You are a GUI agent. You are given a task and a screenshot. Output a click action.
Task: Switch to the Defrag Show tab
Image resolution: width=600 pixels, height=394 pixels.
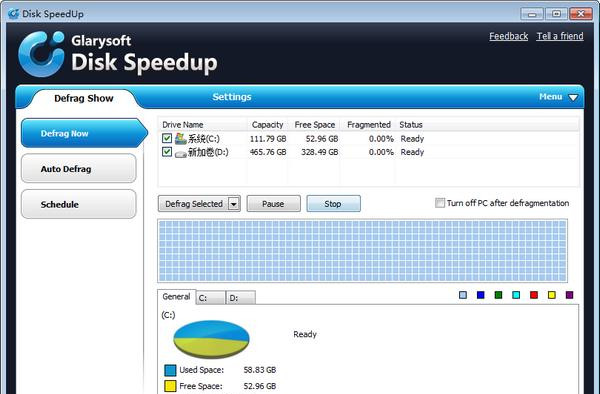84,98
